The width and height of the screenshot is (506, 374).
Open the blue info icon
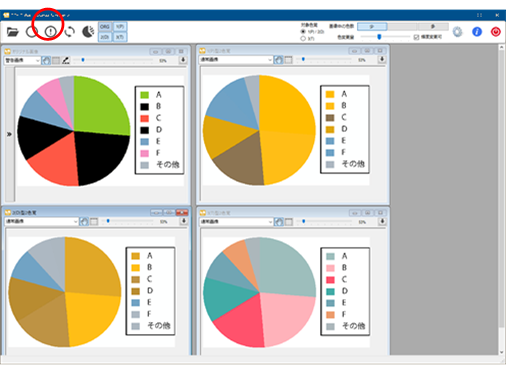(x=477, y=32)
